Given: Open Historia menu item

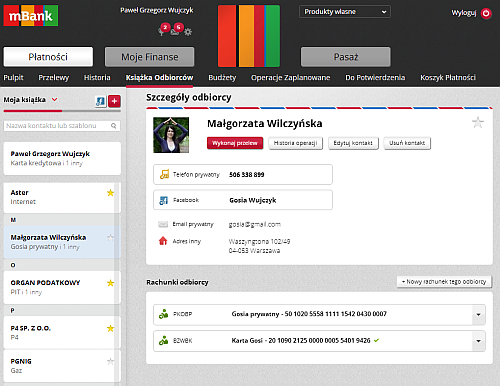Looking at the screenshot, I should pos(97,78).
